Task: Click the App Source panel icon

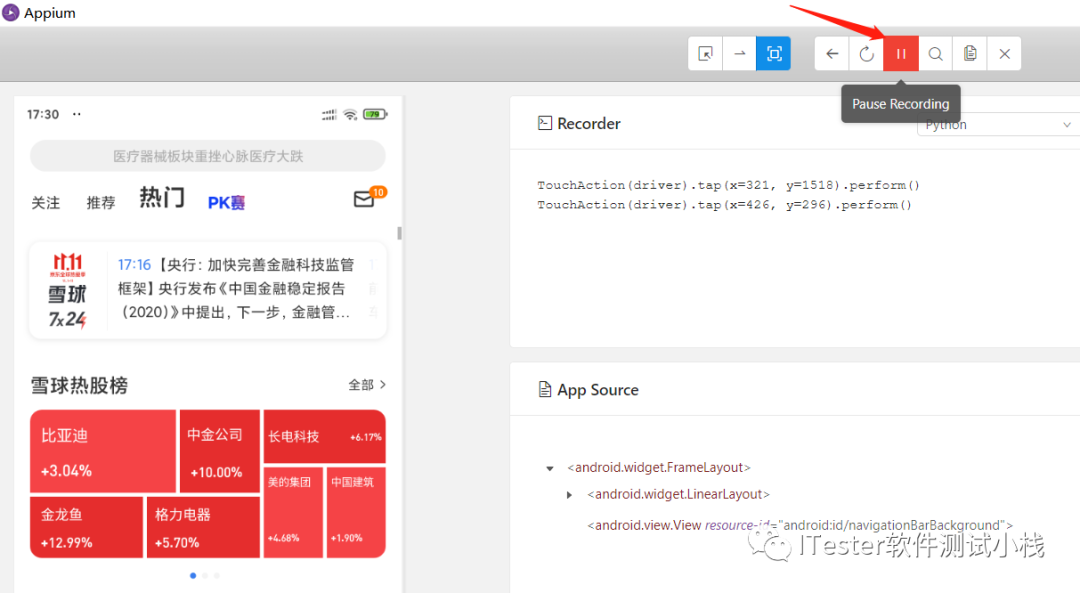Action: (545, 390)
